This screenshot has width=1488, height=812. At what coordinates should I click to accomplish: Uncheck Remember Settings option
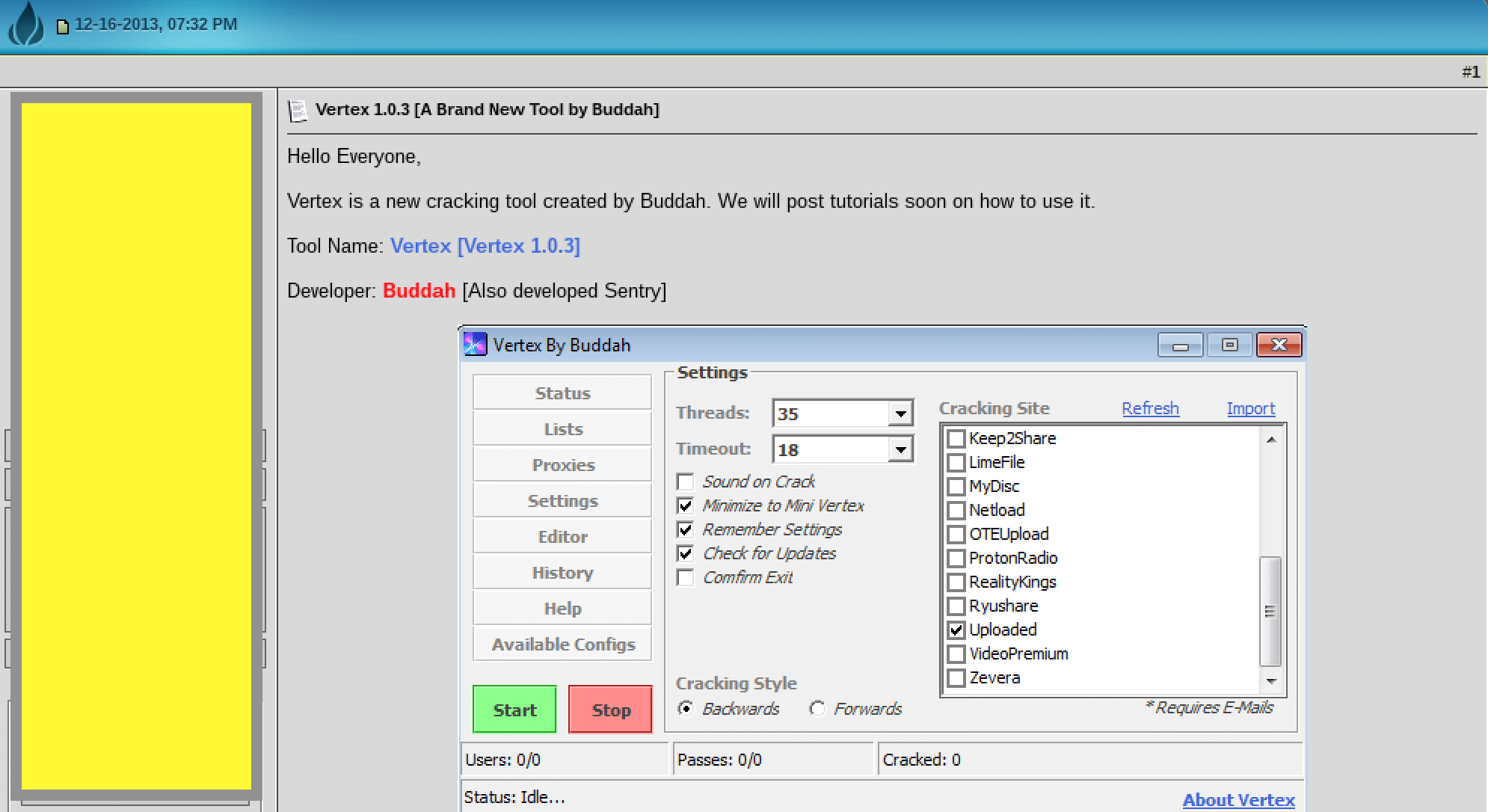click(685, 529)
